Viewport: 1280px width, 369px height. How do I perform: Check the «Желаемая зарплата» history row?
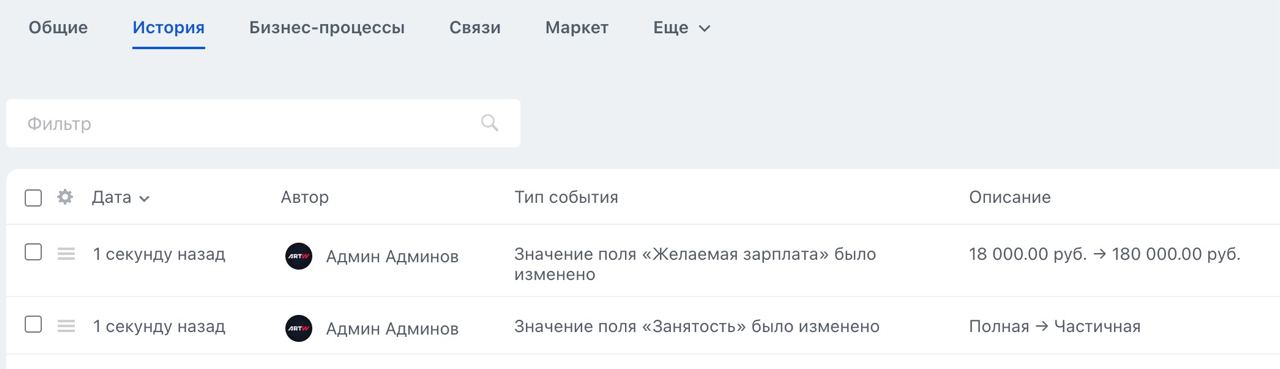[x=33, y=252]
